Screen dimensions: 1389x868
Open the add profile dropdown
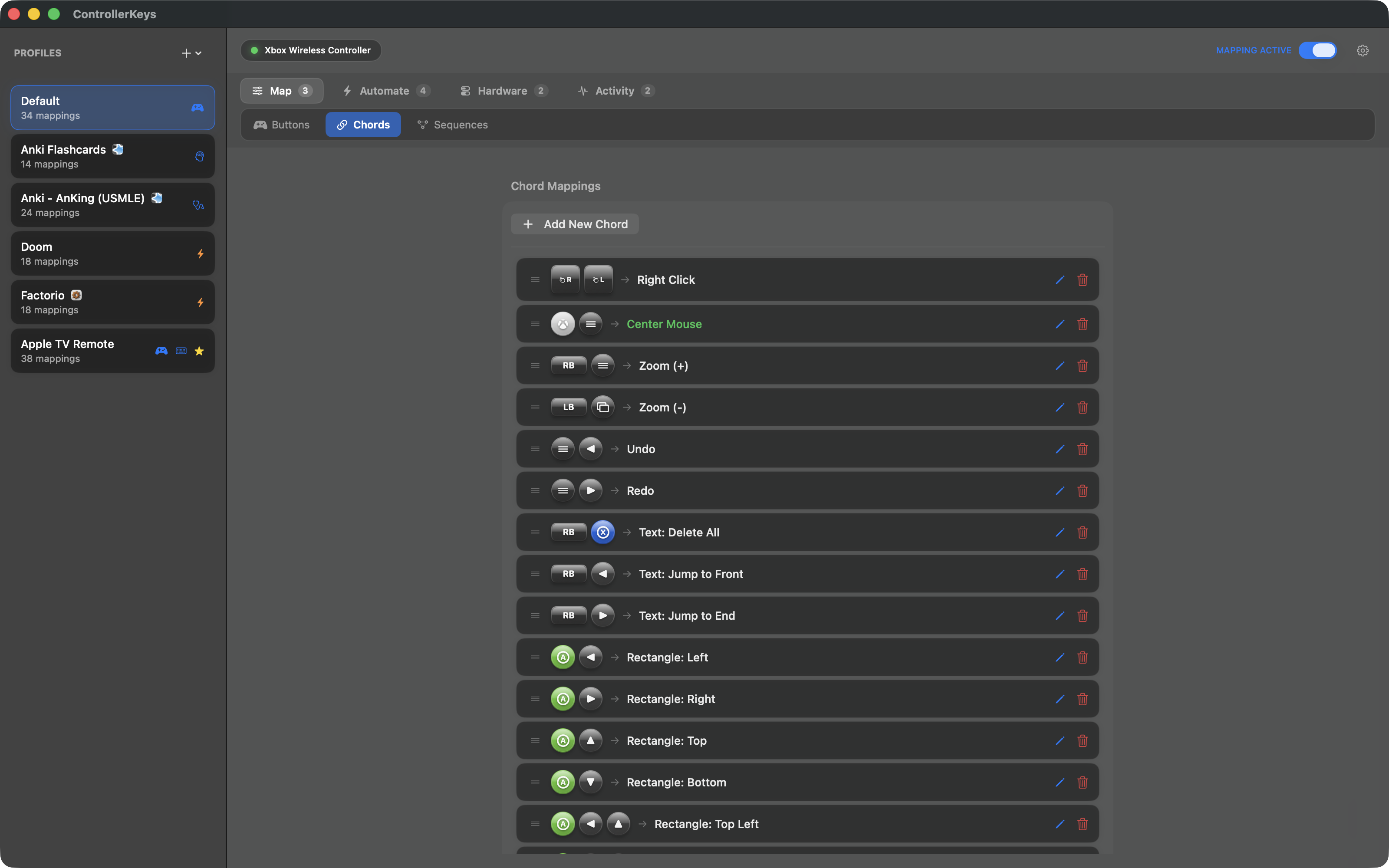(192, 53)
